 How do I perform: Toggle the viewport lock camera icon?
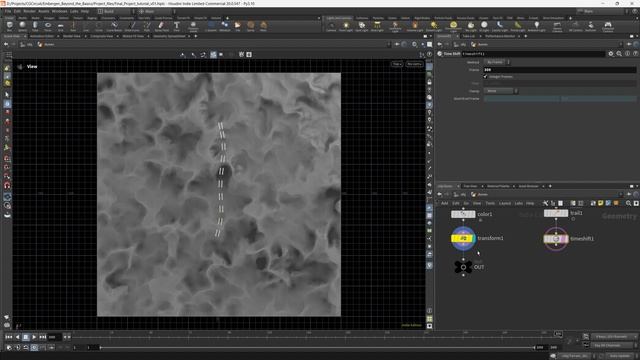point(429,82)
